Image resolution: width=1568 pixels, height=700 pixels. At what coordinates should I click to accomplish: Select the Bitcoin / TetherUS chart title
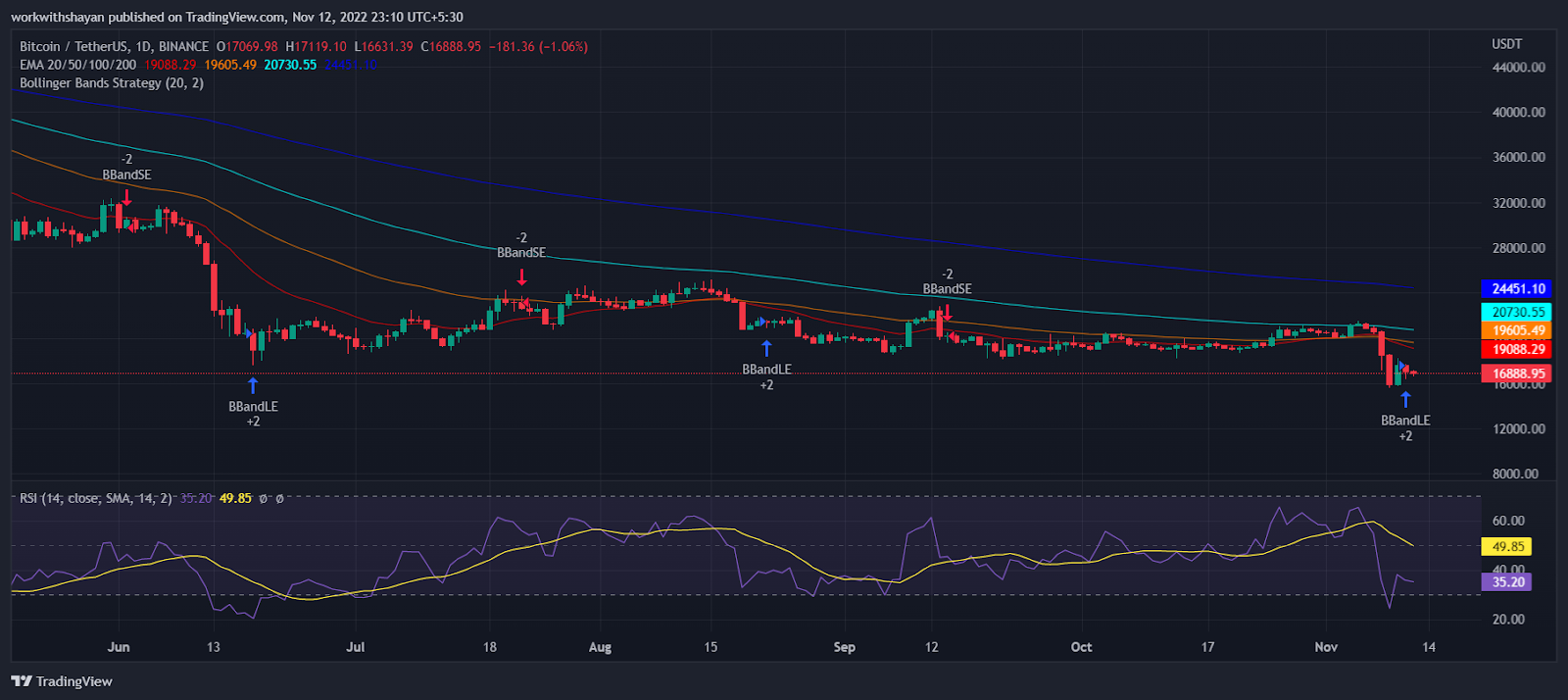click(114, 46)
